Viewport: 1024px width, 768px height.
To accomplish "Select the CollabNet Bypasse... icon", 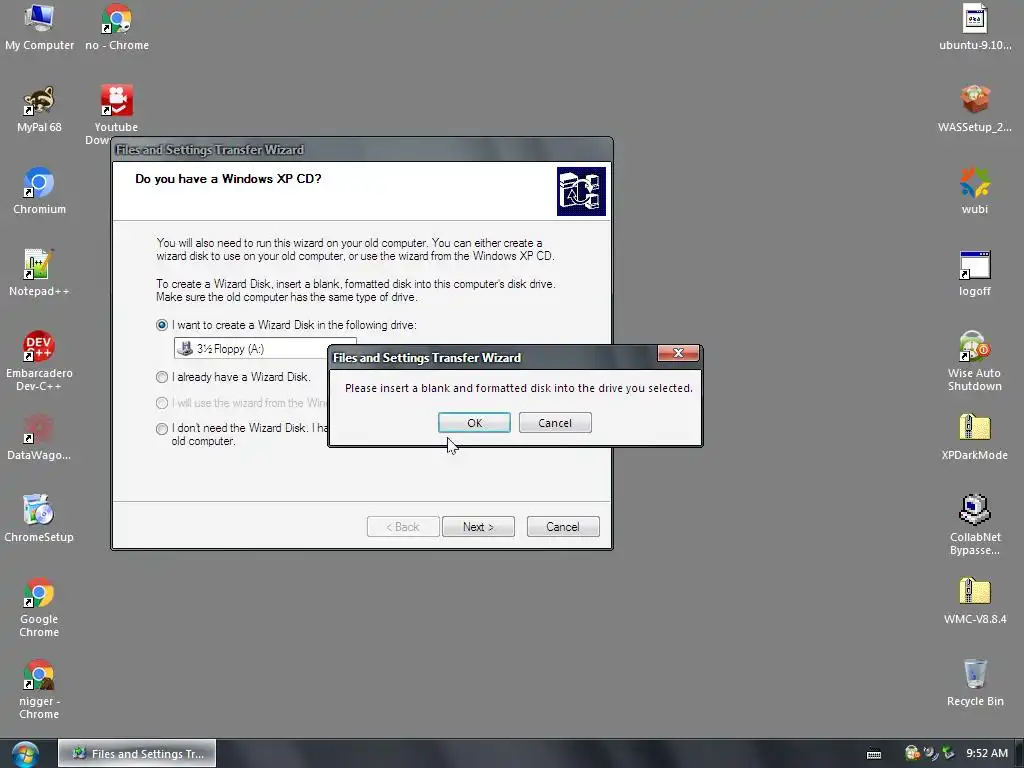I will 975,525.
